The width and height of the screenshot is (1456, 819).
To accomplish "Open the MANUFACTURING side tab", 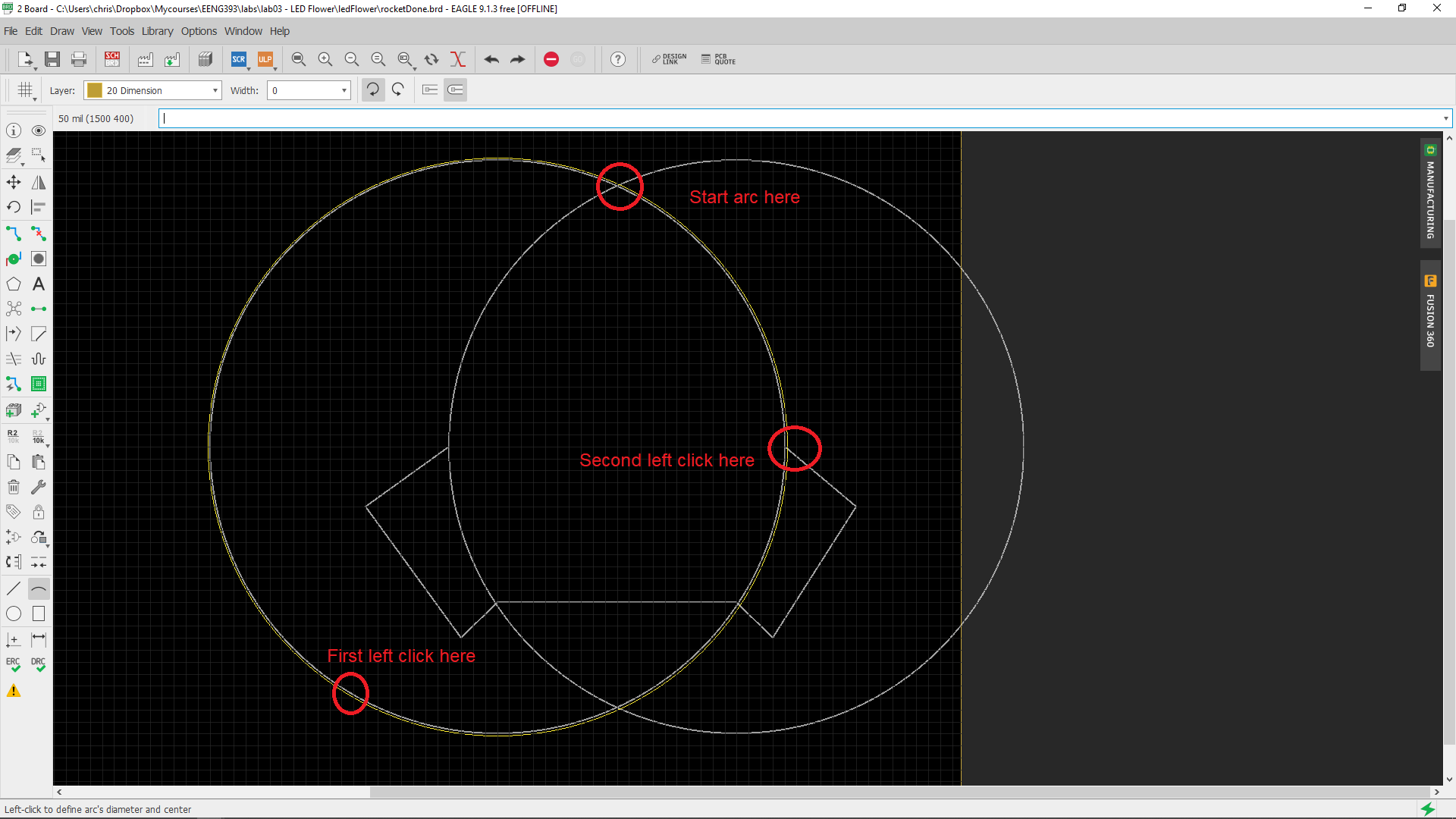I will (1430, 193).
